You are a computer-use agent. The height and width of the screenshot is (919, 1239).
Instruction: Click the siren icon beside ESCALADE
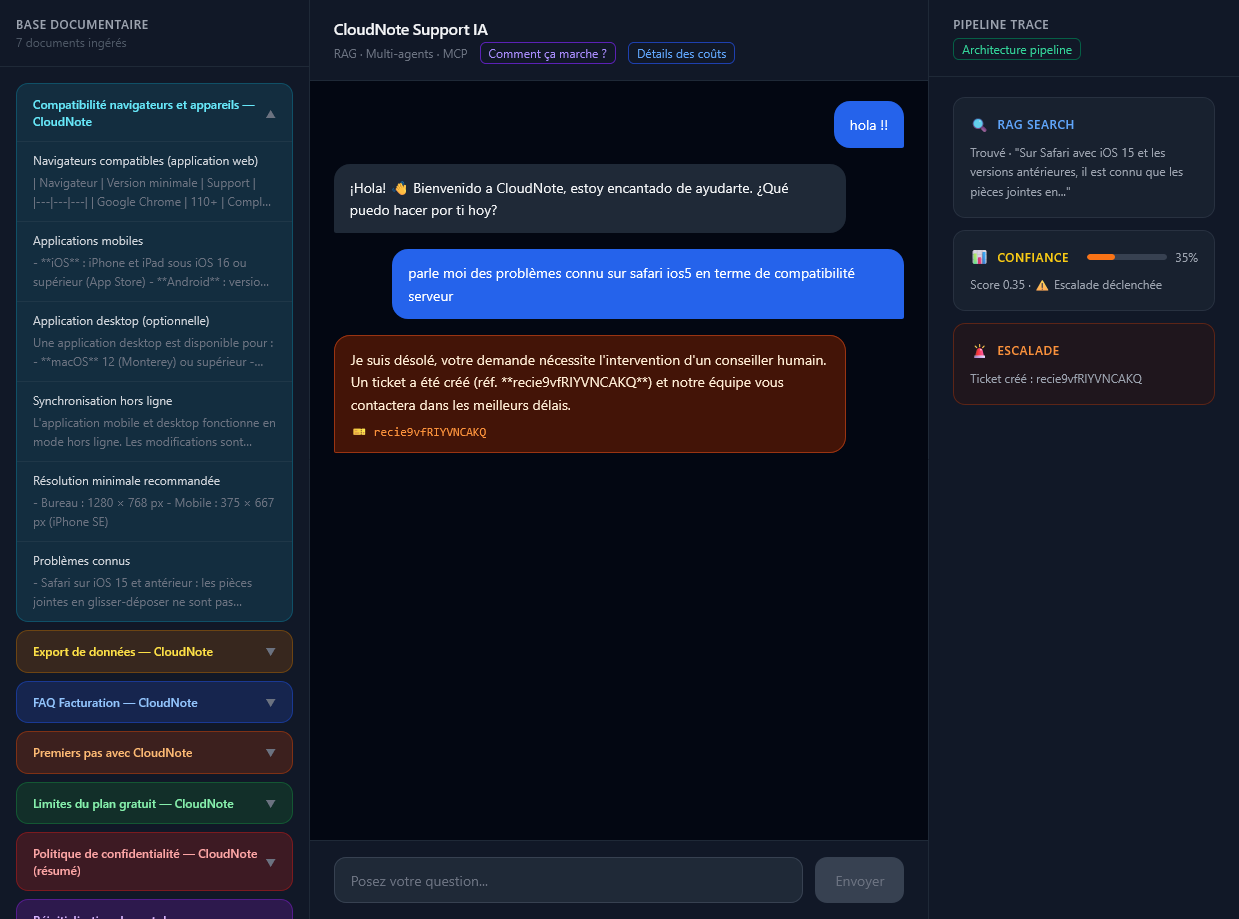pyautogui.click(x=979, y=351)
